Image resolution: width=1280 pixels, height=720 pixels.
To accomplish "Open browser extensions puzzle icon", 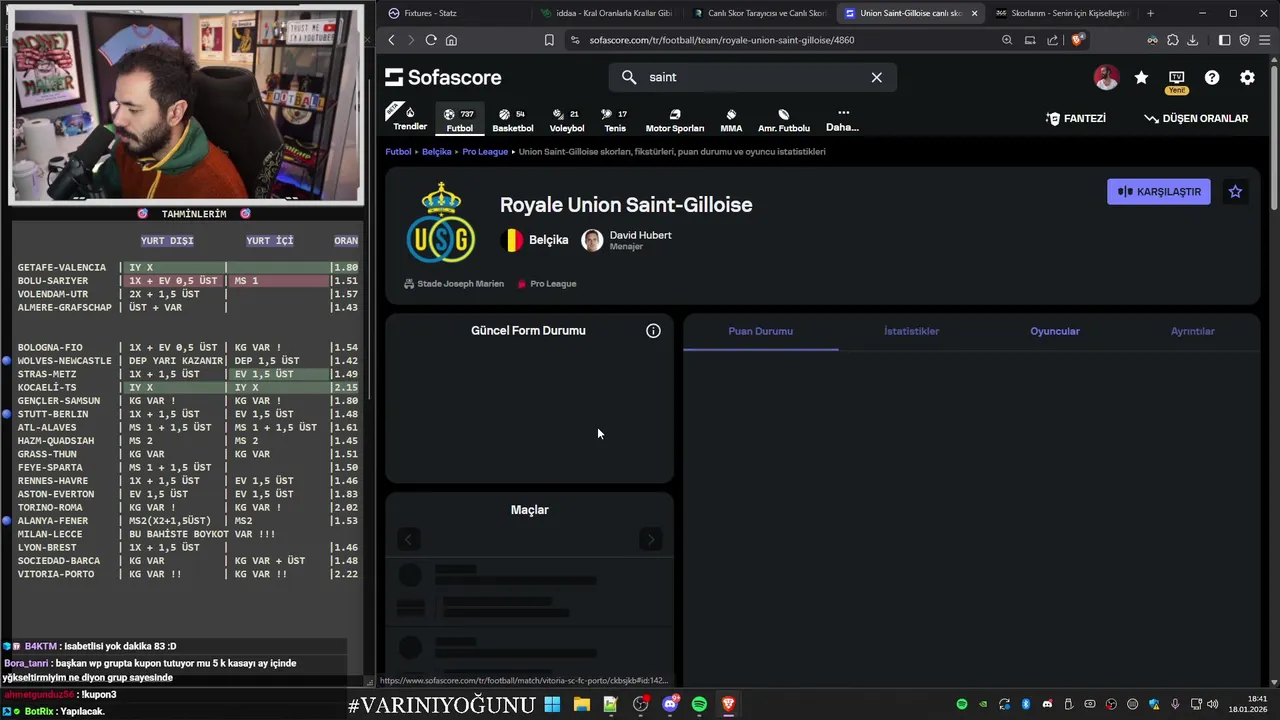I will pyautogui.click(x=1173, y=40).
